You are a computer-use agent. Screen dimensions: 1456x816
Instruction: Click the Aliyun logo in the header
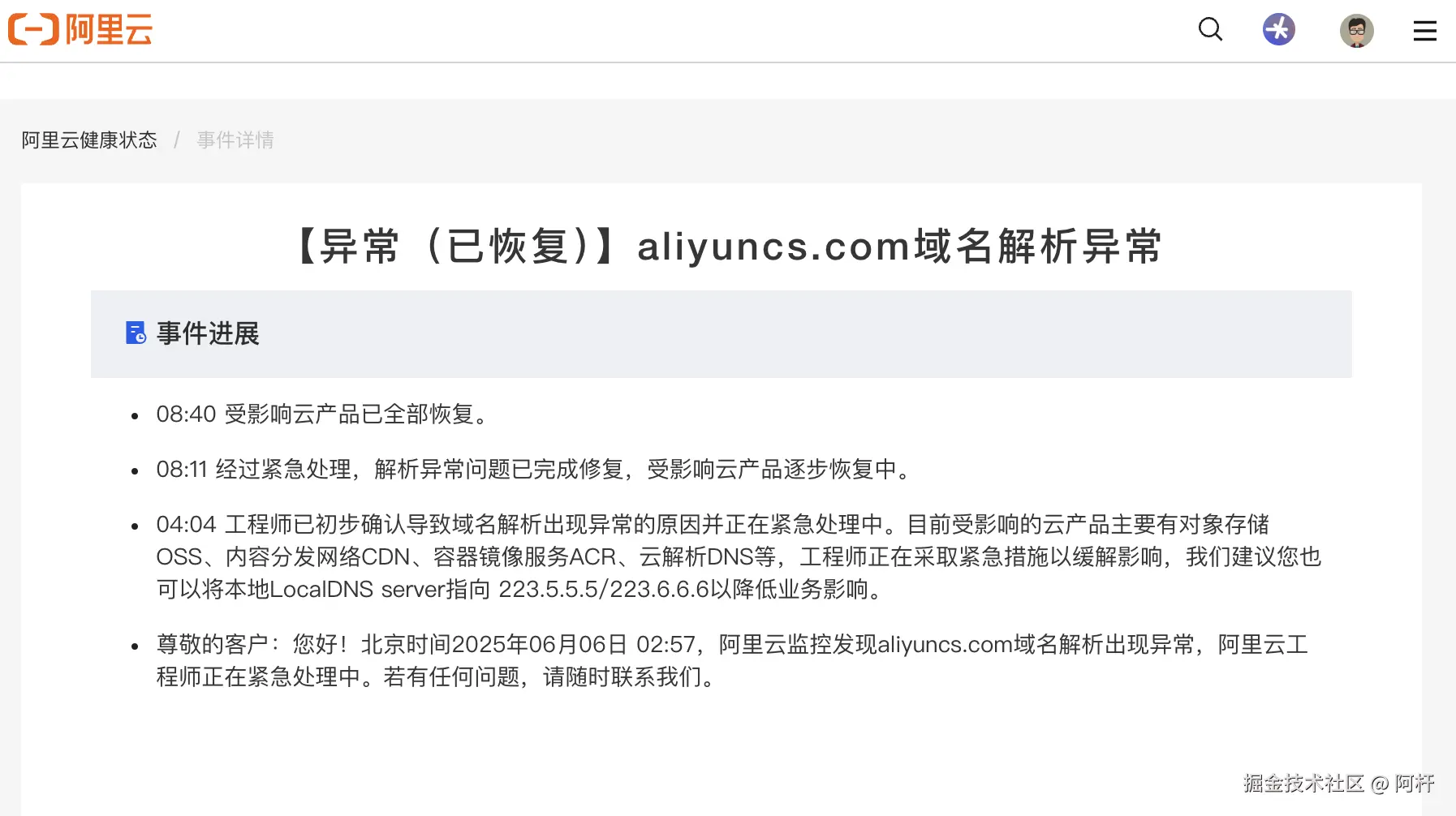(80, 30)
